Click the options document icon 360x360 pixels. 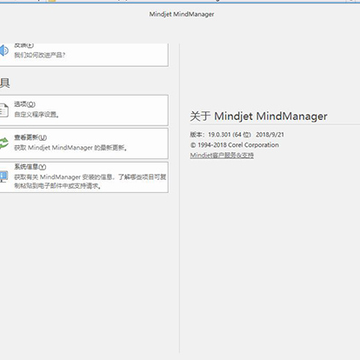pos(4,110)
